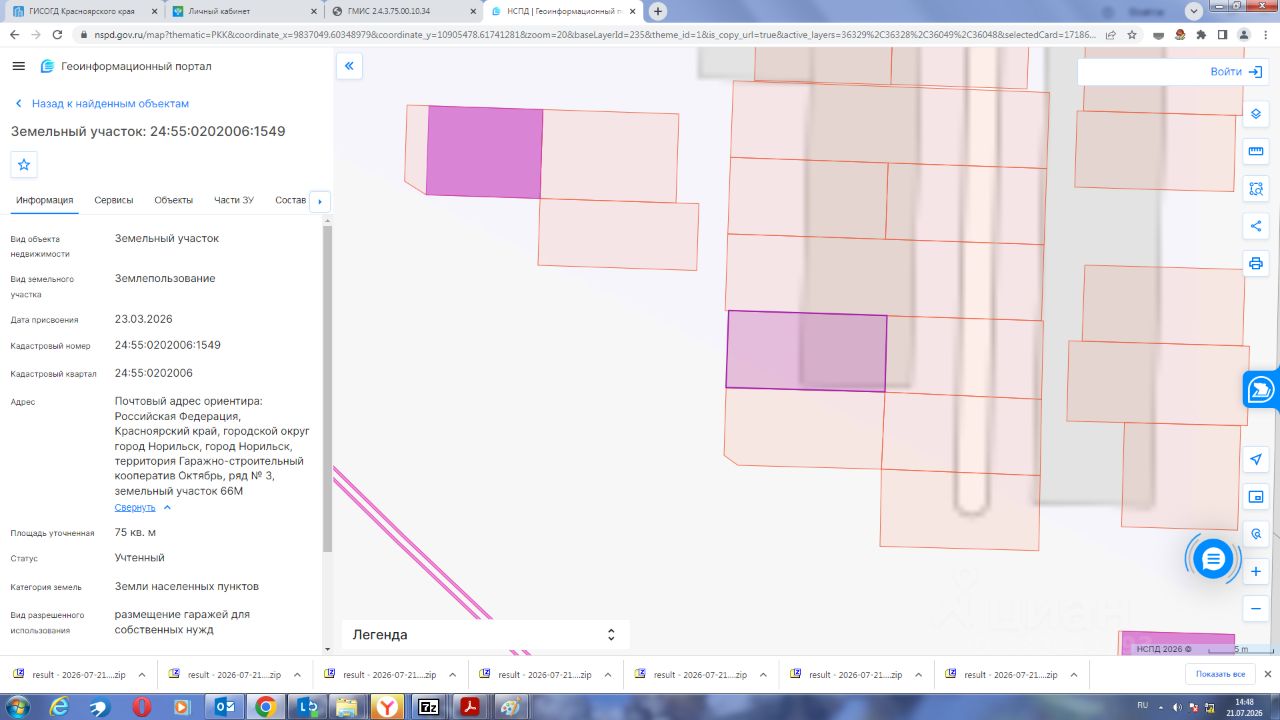Screen dimensions: 1280x720
Task: Click the Земли населенных пунктов value
Action: coord(187,586)
